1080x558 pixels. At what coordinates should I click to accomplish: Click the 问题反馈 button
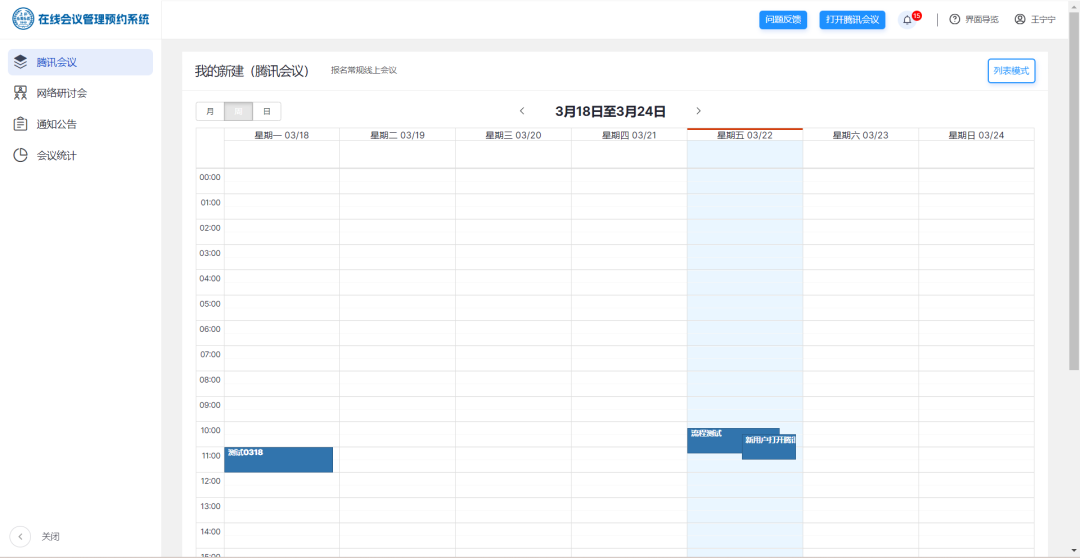point(782,20)
